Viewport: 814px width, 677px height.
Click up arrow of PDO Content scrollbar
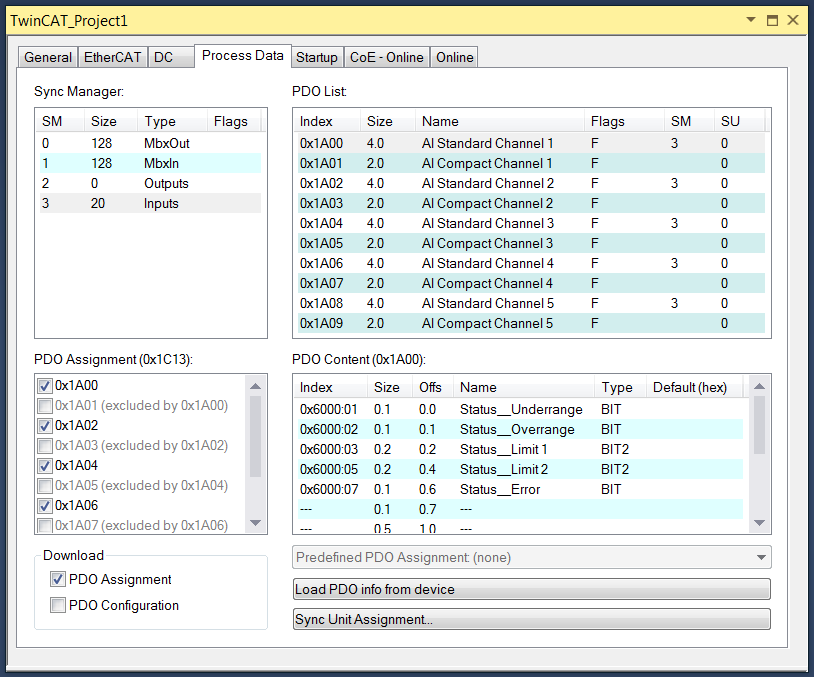[x=759, y=386]
